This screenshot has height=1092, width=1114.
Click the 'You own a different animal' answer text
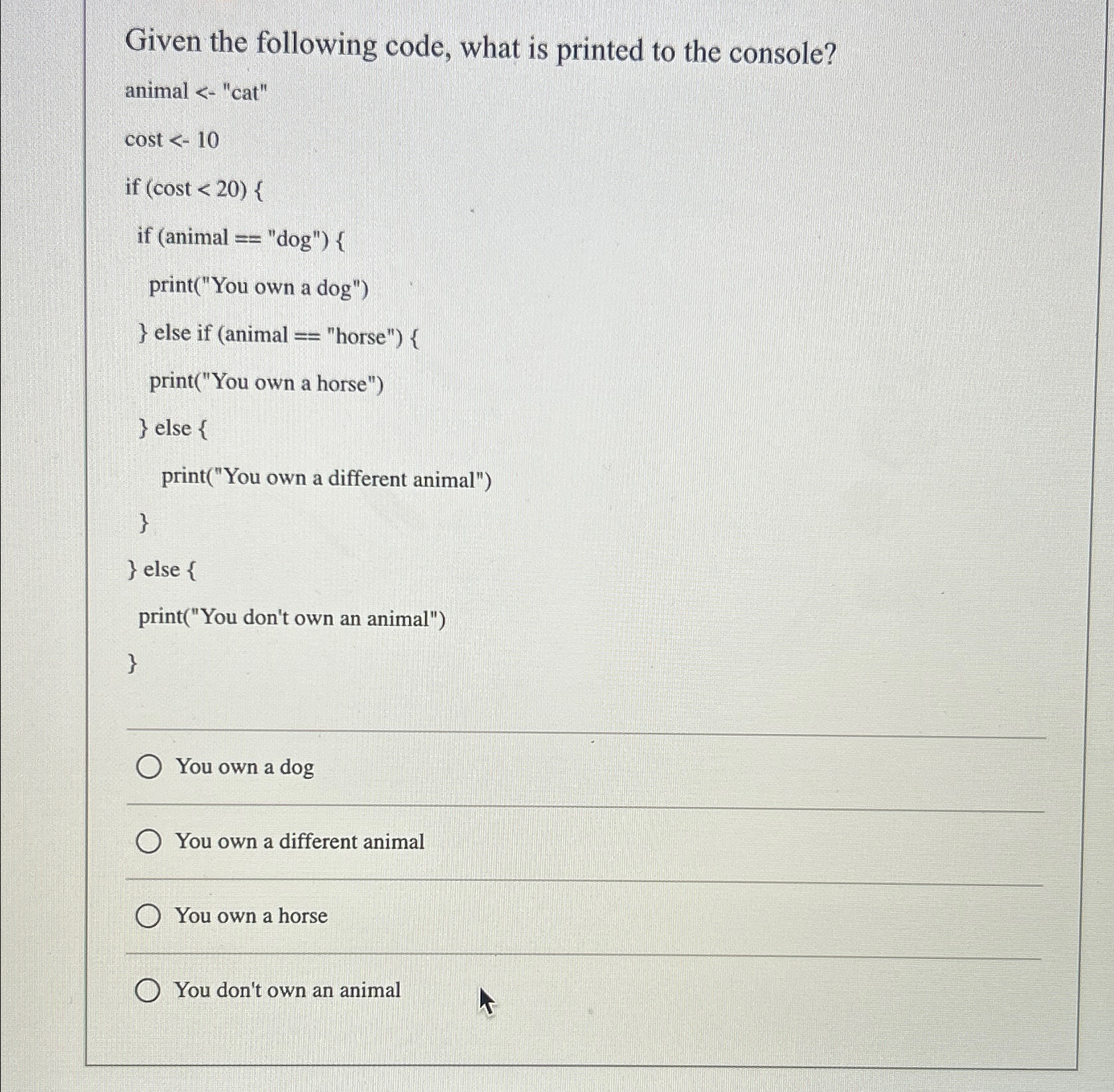pyautogui.click(x=299, y=841)
